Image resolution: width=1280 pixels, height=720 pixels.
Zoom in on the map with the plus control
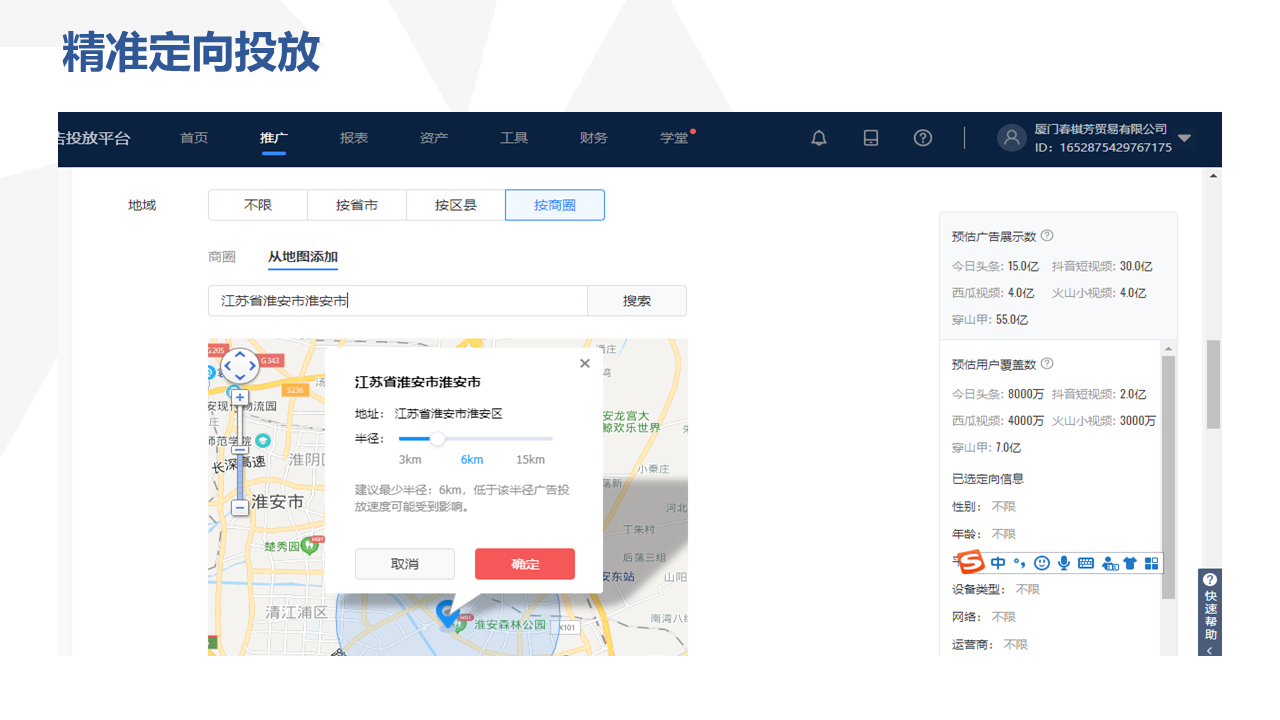240,397
